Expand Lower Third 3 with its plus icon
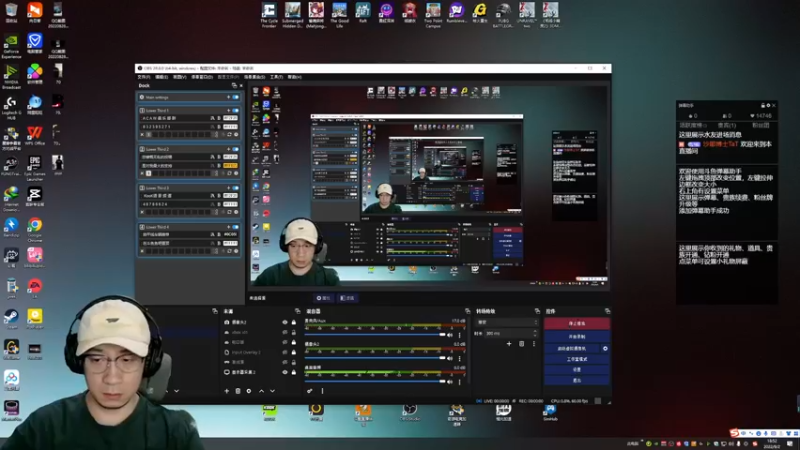Viewport: 800px width, 450px height. tap(229, 188)
